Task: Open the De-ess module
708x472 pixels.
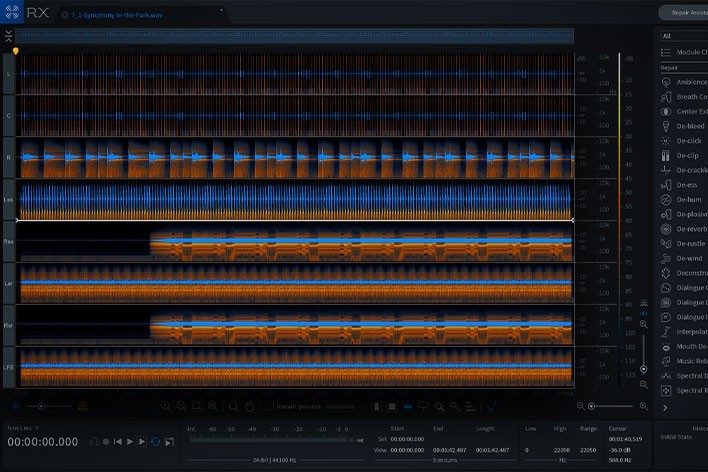Action: [x=685, y=185]
